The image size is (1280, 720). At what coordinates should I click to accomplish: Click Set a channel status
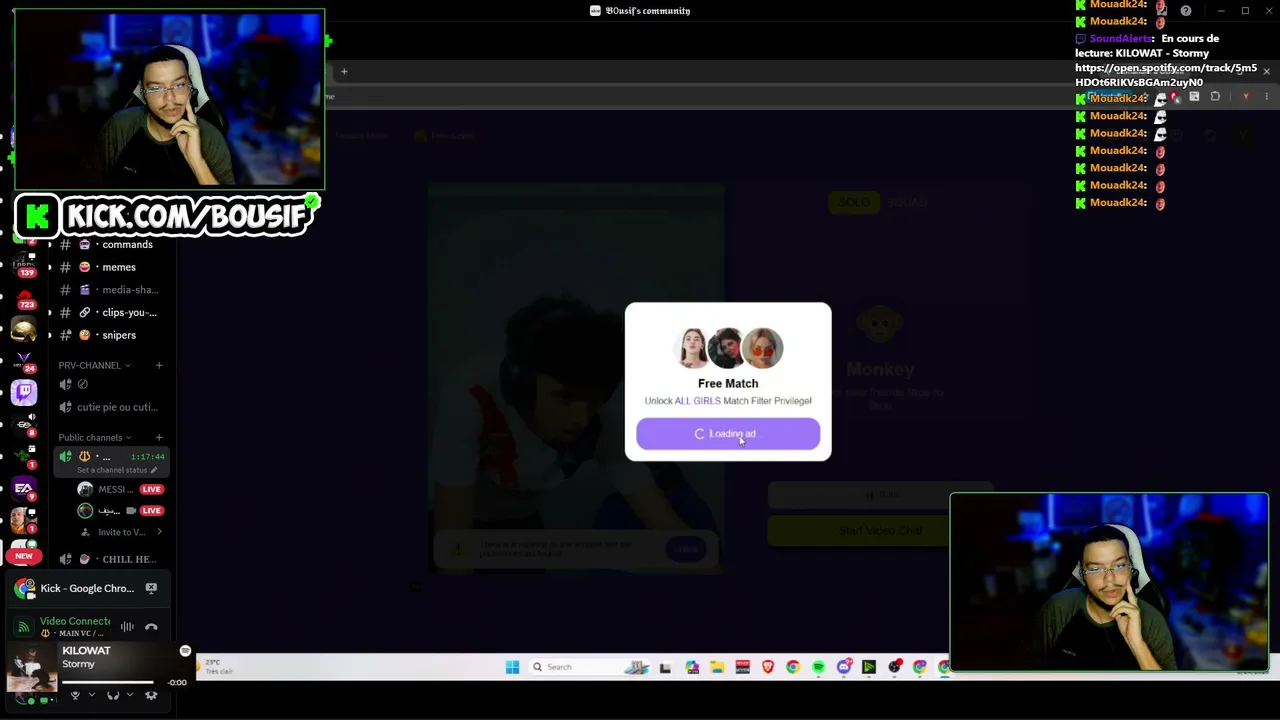click(x=116, y=470)
